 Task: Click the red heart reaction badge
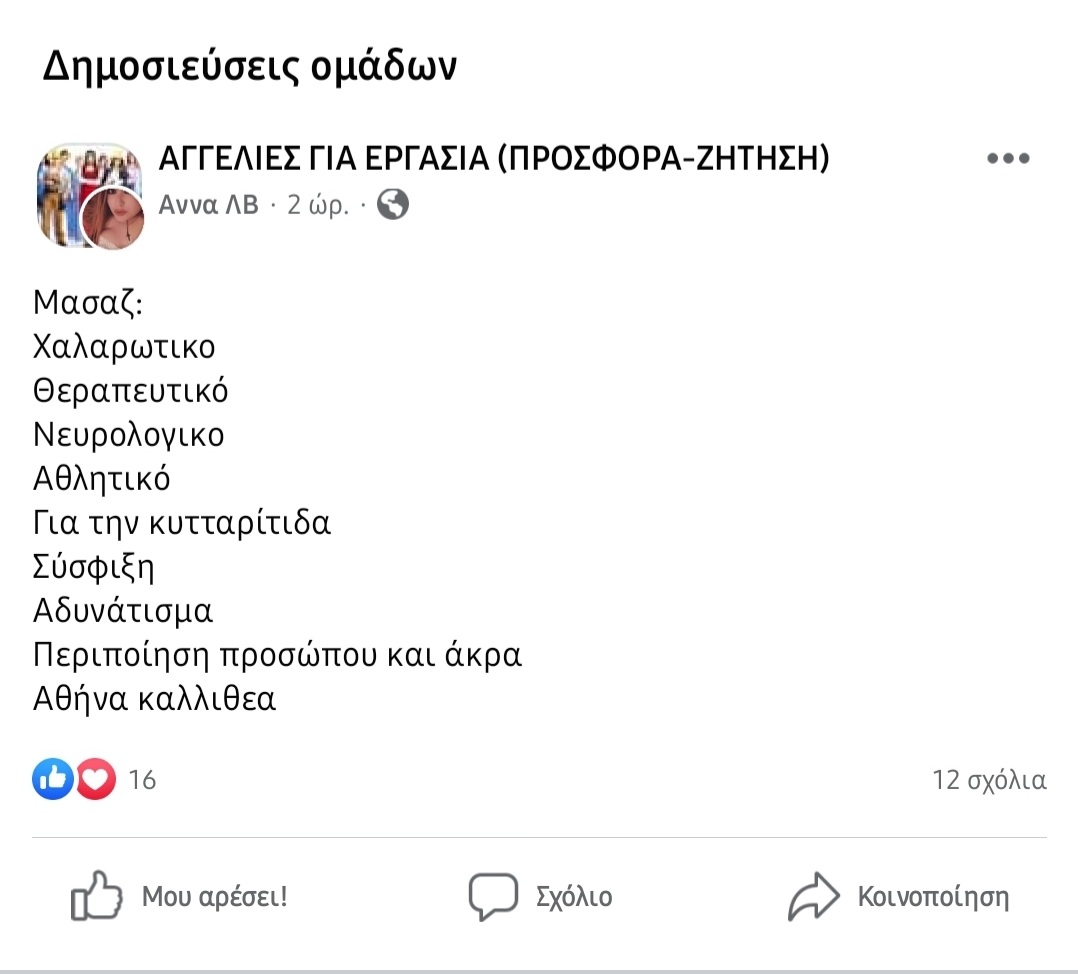(x=96, y=779)
